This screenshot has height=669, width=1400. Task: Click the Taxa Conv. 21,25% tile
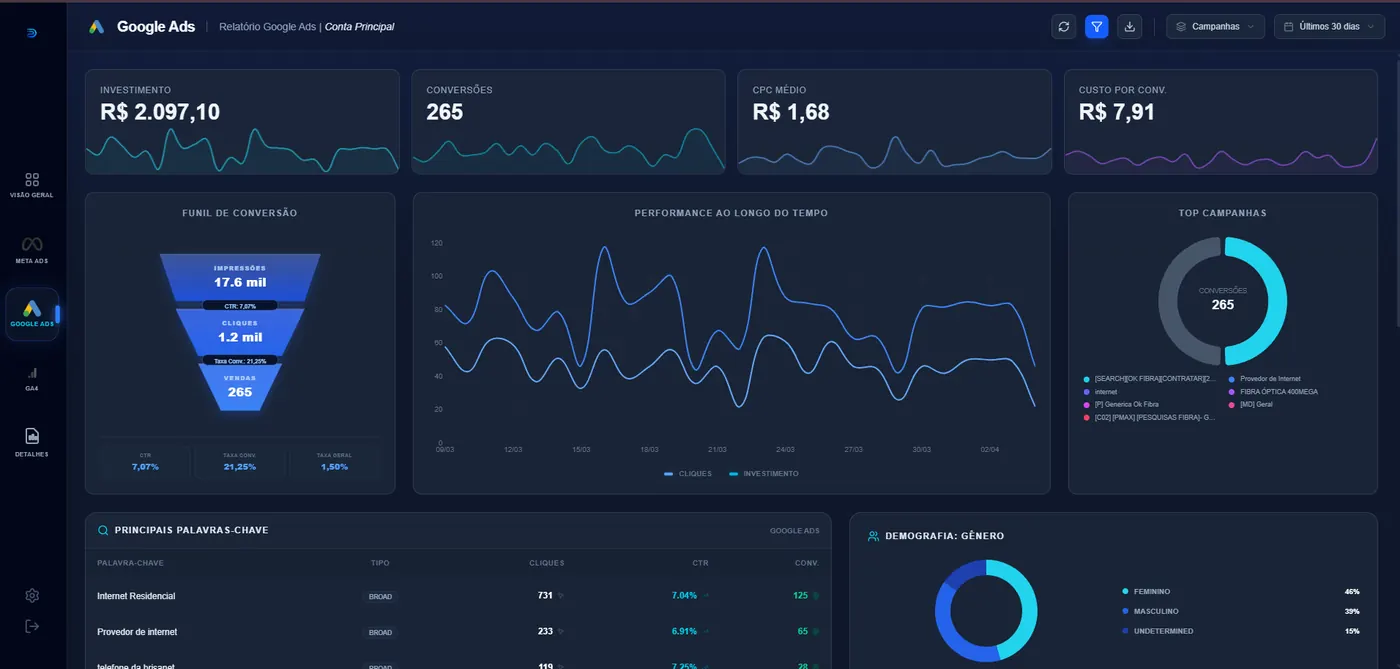(240, 461)
